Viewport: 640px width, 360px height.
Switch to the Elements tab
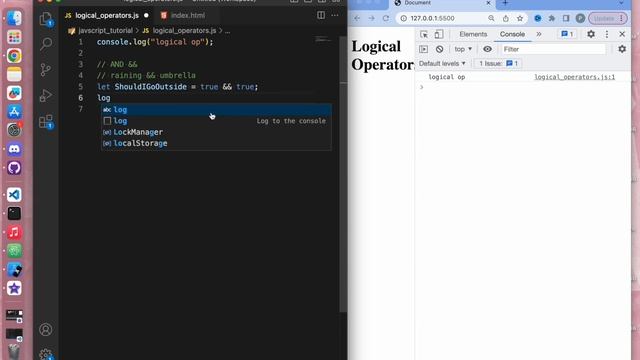473,34
